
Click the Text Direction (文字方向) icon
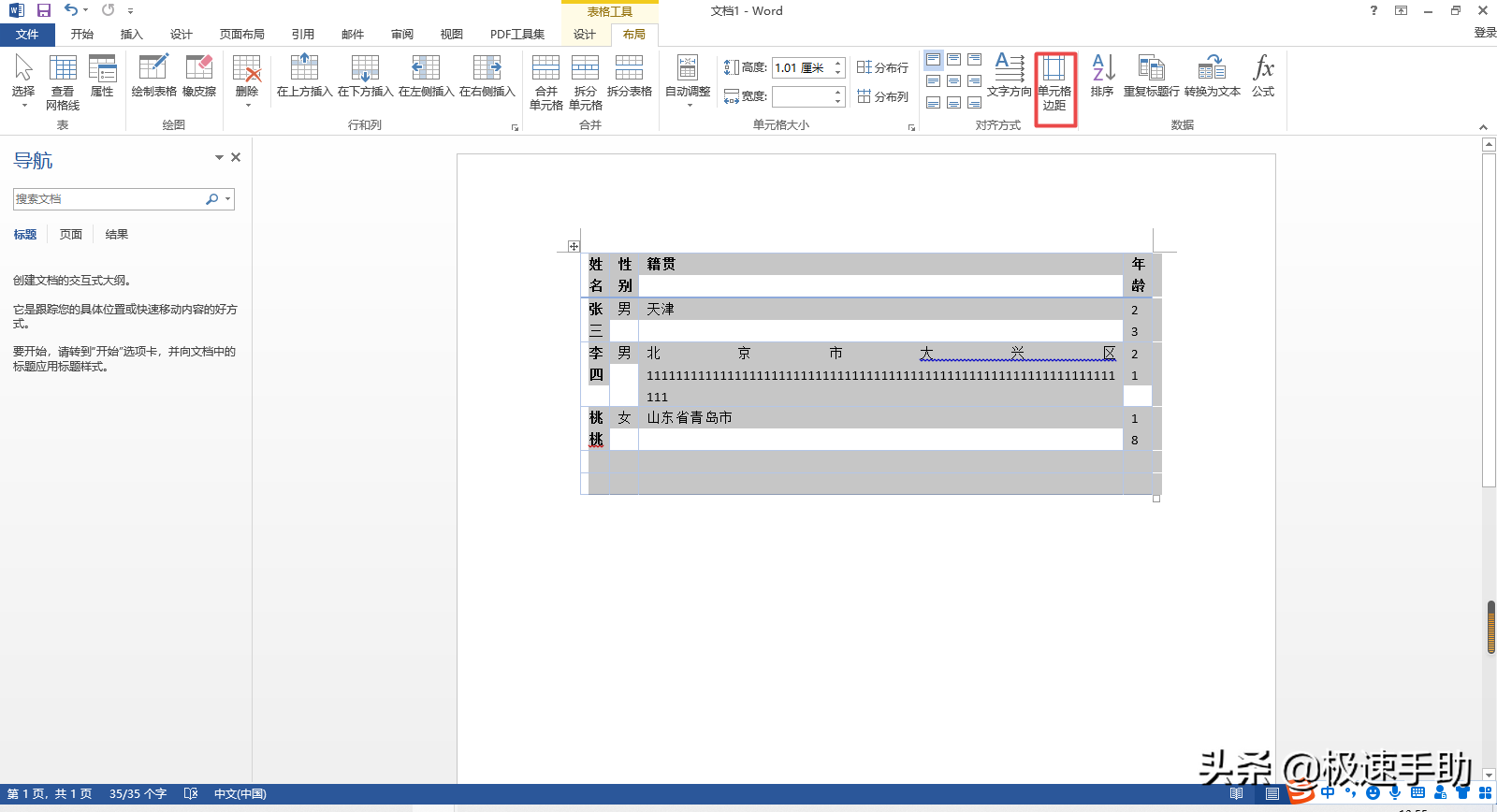tap(1009, 77)
